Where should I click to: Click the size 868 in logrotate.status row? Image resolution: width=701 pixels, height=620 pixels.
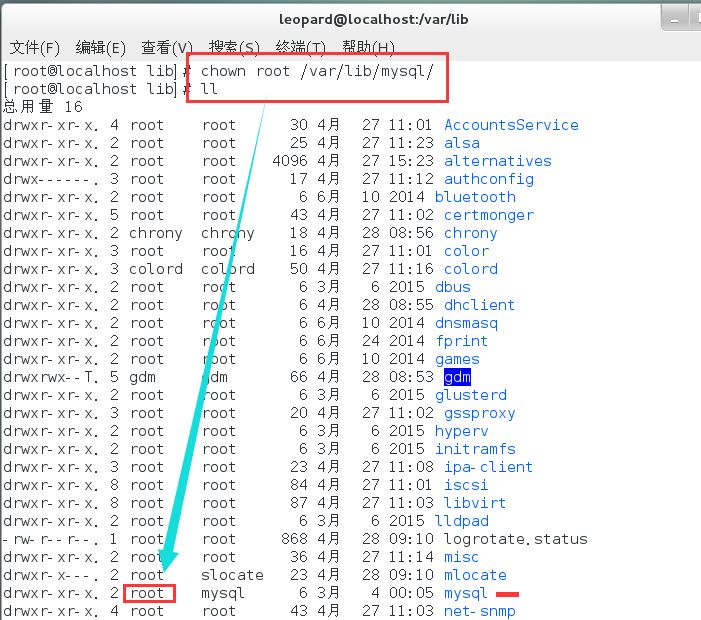[295, 539]
